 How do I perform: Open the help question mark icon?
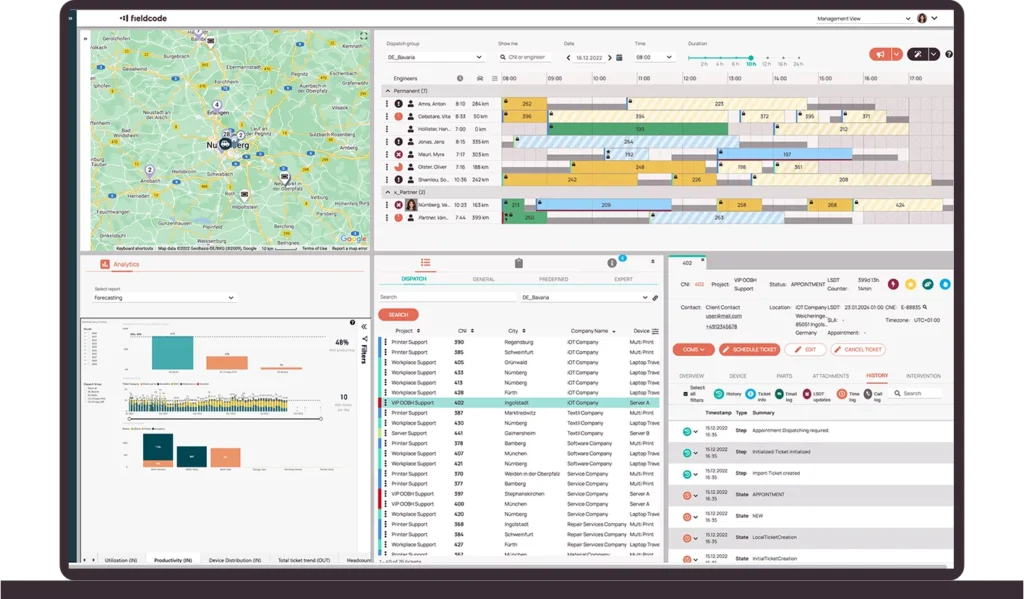pos(948,55)
